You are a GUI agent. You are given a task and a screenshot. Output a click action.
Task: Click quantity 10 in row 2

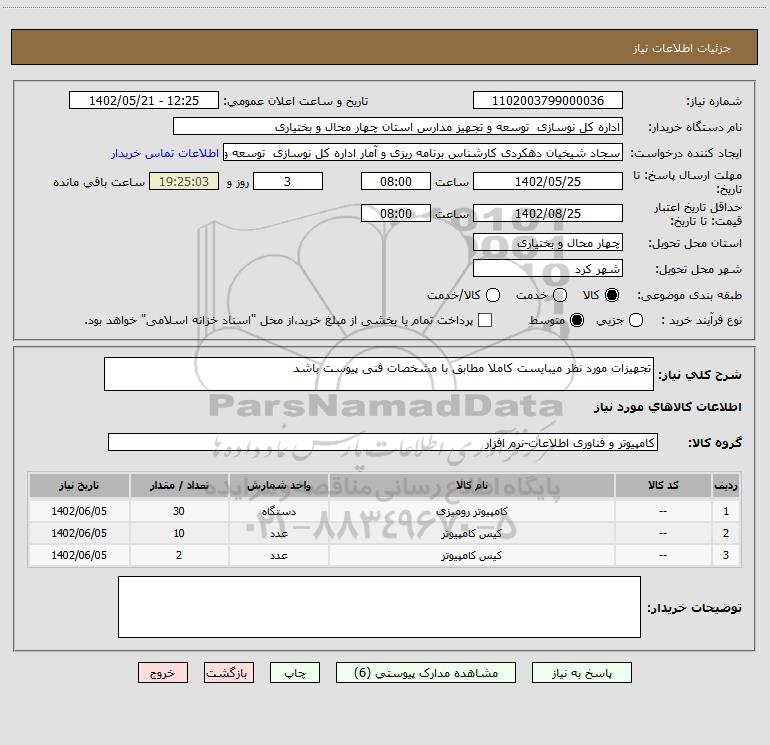[179, 533]
